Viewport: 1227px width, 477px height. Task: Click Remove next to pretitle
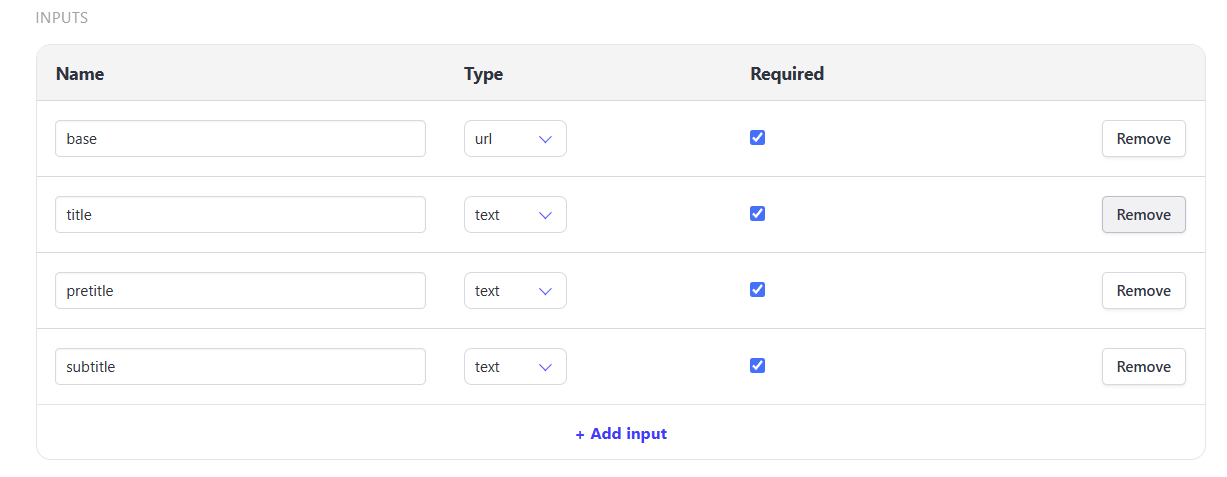tap(1143, 291)
